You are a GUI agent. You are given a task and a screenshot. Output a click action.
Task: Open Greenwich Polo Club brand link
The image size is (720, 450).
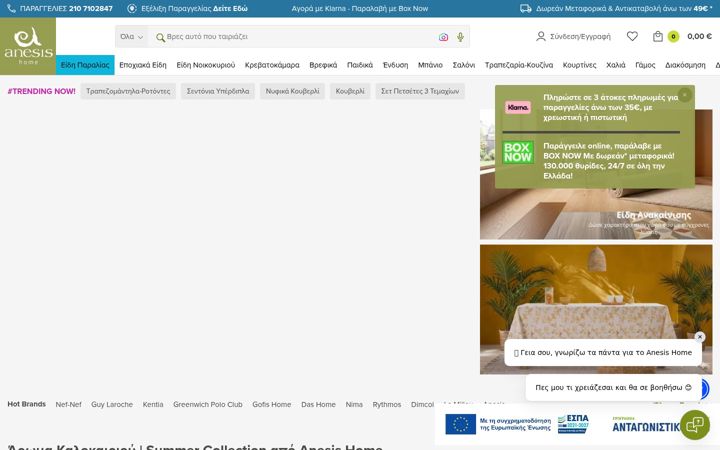pos(208,405)
